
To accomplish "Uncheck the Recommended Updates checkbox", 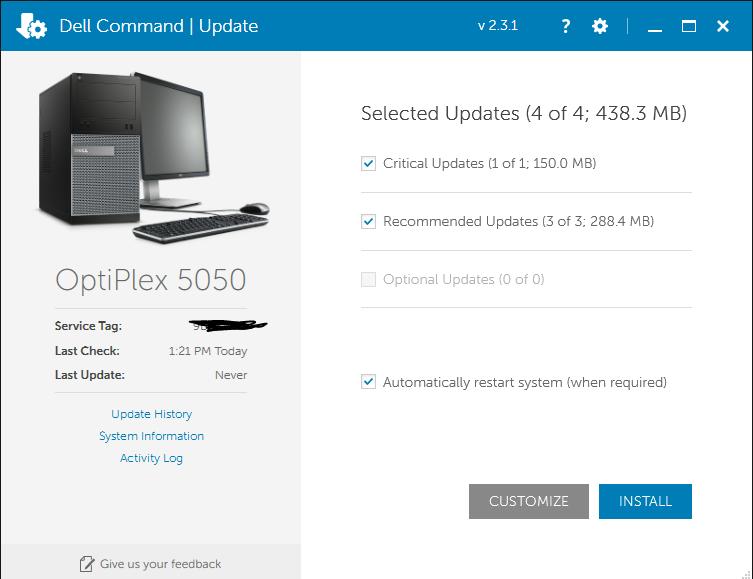I will tap(369, 221).
